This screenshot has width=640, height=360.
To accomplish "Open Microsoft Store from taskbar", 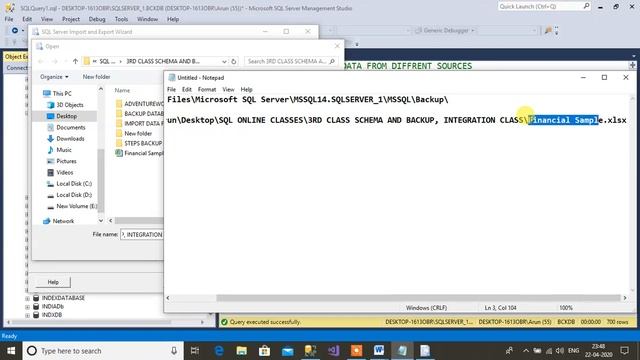I will (264, 351).
